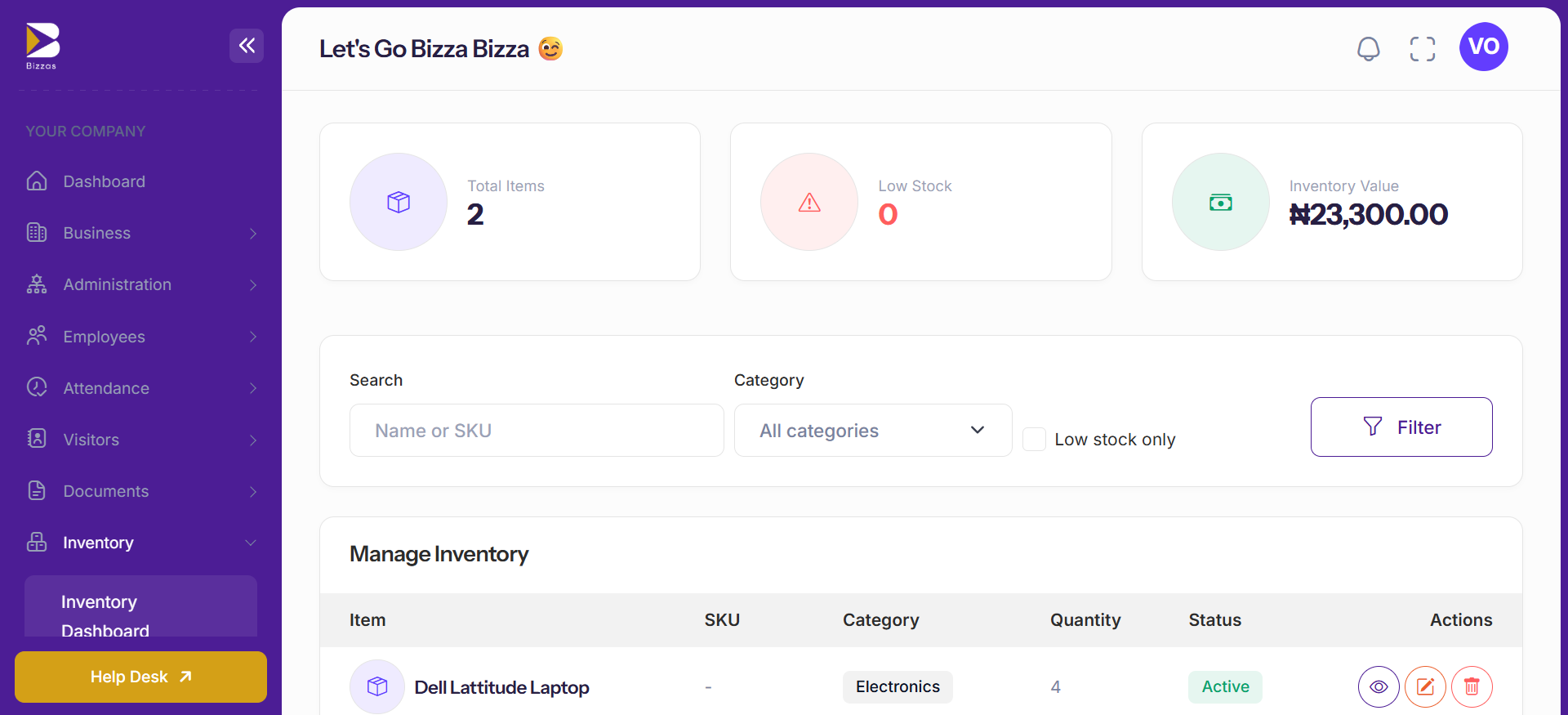
Task: Click the Electronics category tag
Action: pos(898,686)
